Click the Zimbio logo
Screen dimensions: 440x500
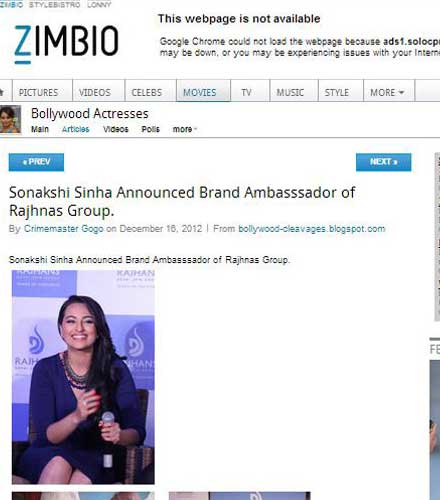[x=66, y=44]
